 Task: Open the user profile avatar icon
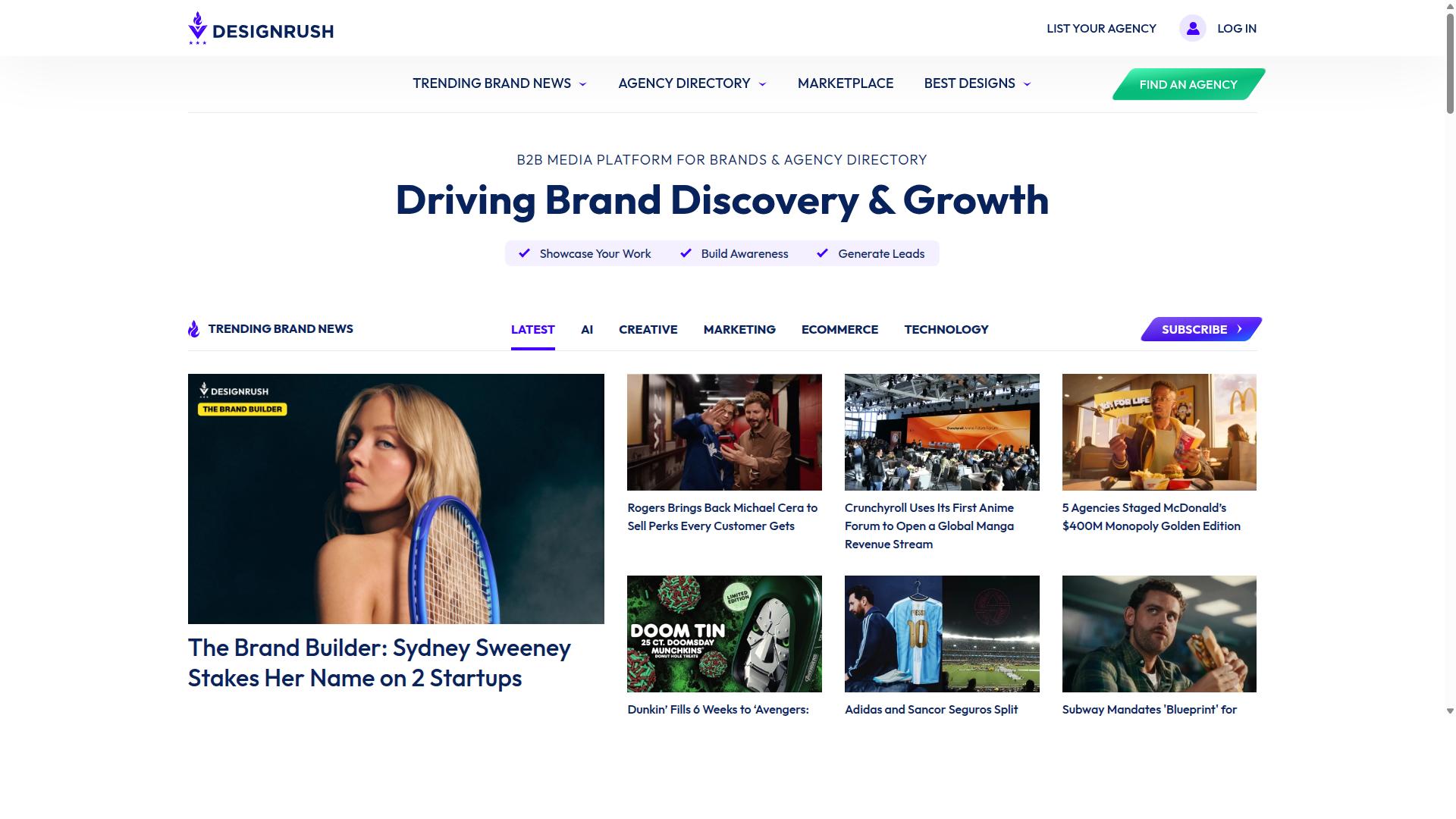(x=1193, y=28)
